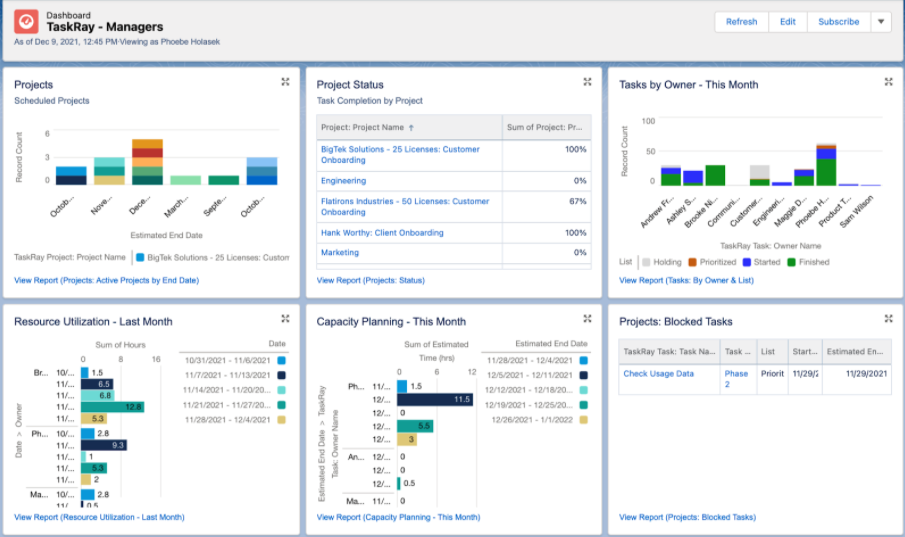Expand the Capacity Planning widget

pyautogui.click(x=587, y=319)
